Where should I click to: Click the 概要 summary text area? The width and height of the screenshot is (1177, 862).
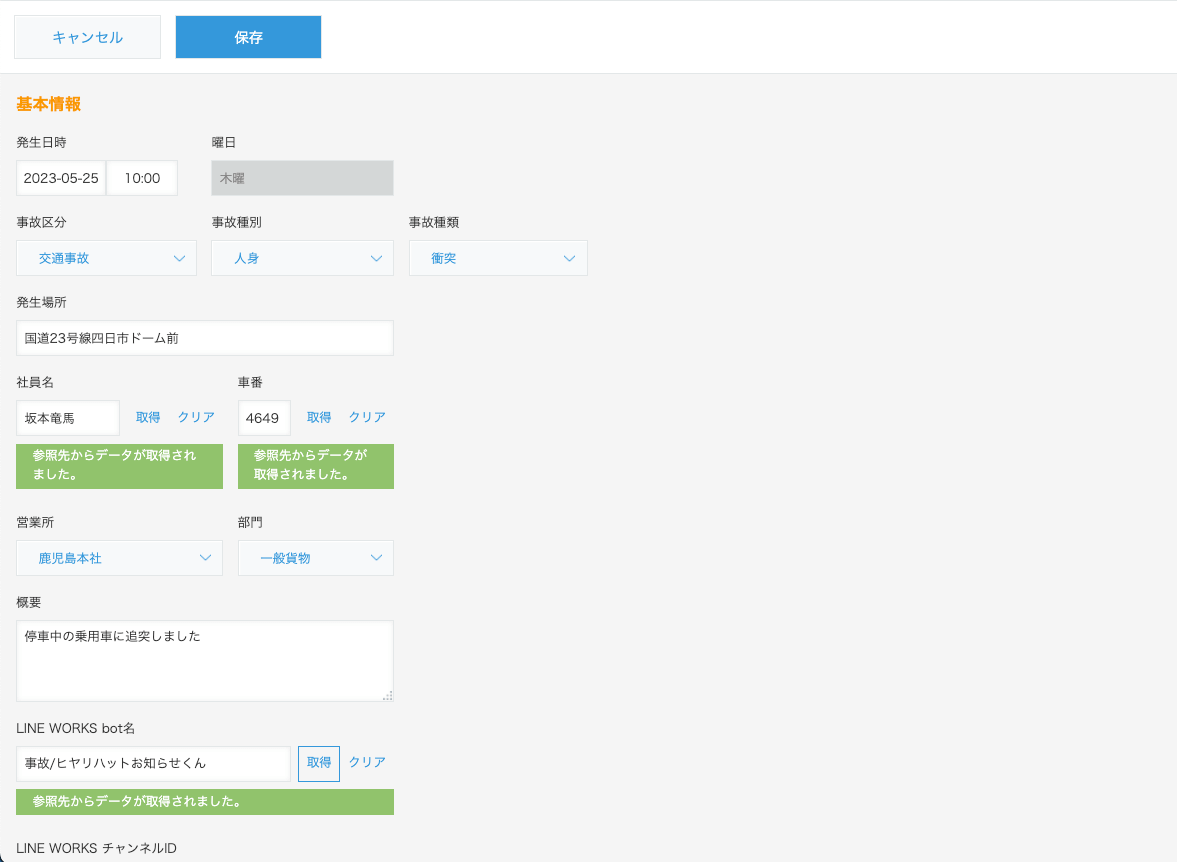click(205, 661)
